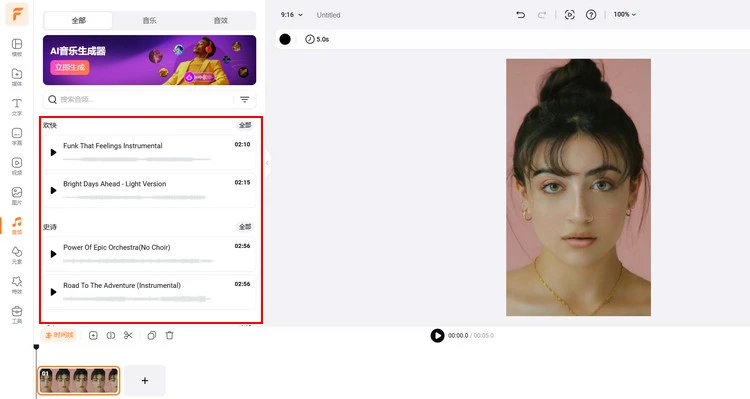Click the 立即生成 button on banner
The width and height of the screenshot is (750, 399).
(70, 67)
